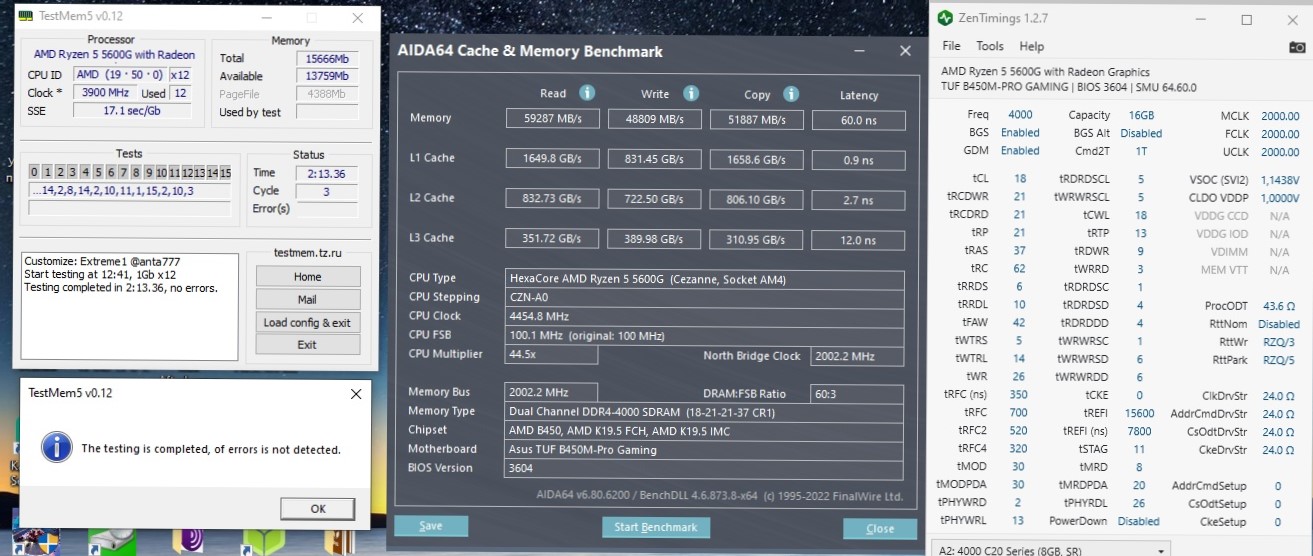Image resolution: width=1313 pixels, height=556 pixels.
Task: Click the TestMem5 title bar icon
Action: click(x=25, y=17)
